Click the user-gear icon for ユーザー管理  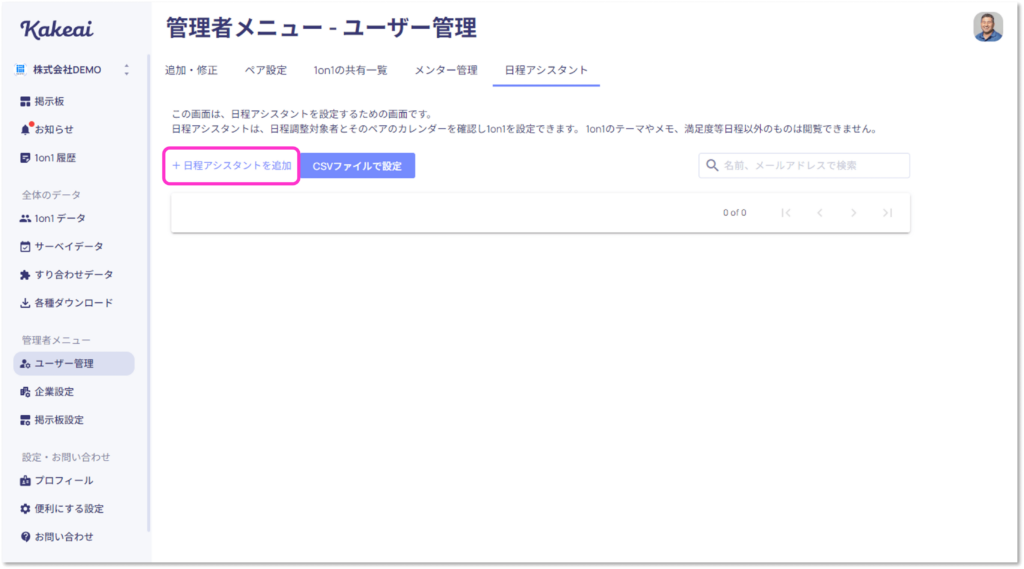click(x=25, y=363)
